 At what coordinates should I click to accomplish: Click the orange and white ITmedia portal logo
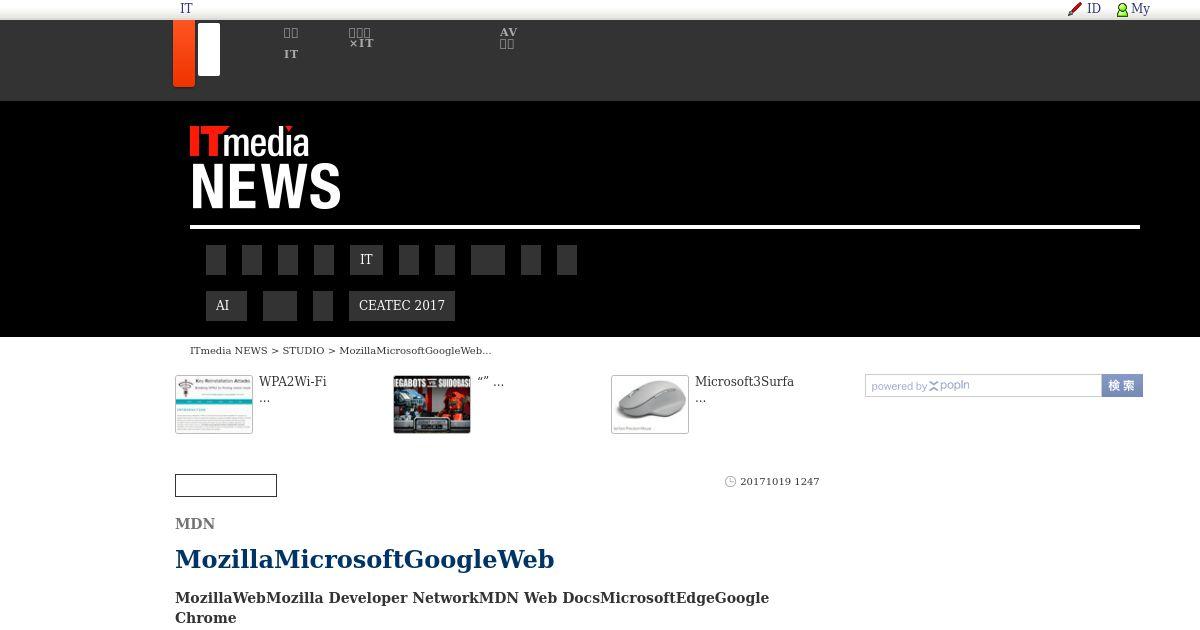tap(197, 53)
